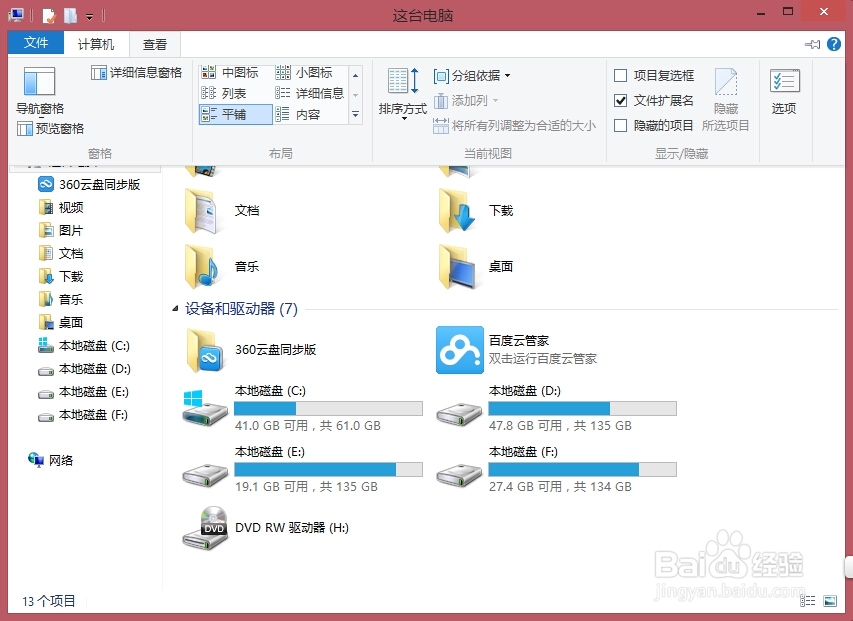Enable 项目复选框 item checkboxes
This screenshot has width=853, height=621.
click(619, 75)
